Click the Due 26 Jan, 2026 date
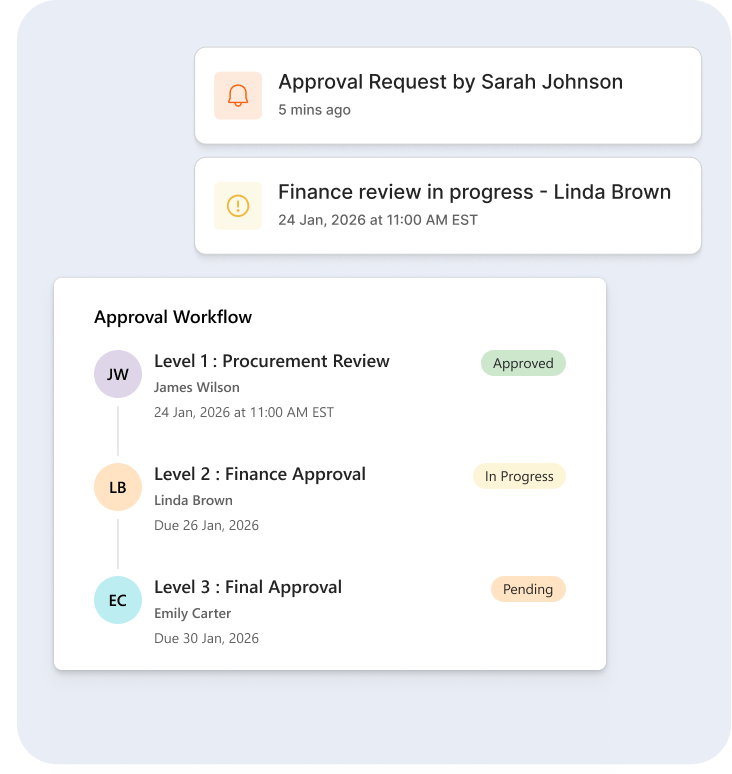 point(206,525)
